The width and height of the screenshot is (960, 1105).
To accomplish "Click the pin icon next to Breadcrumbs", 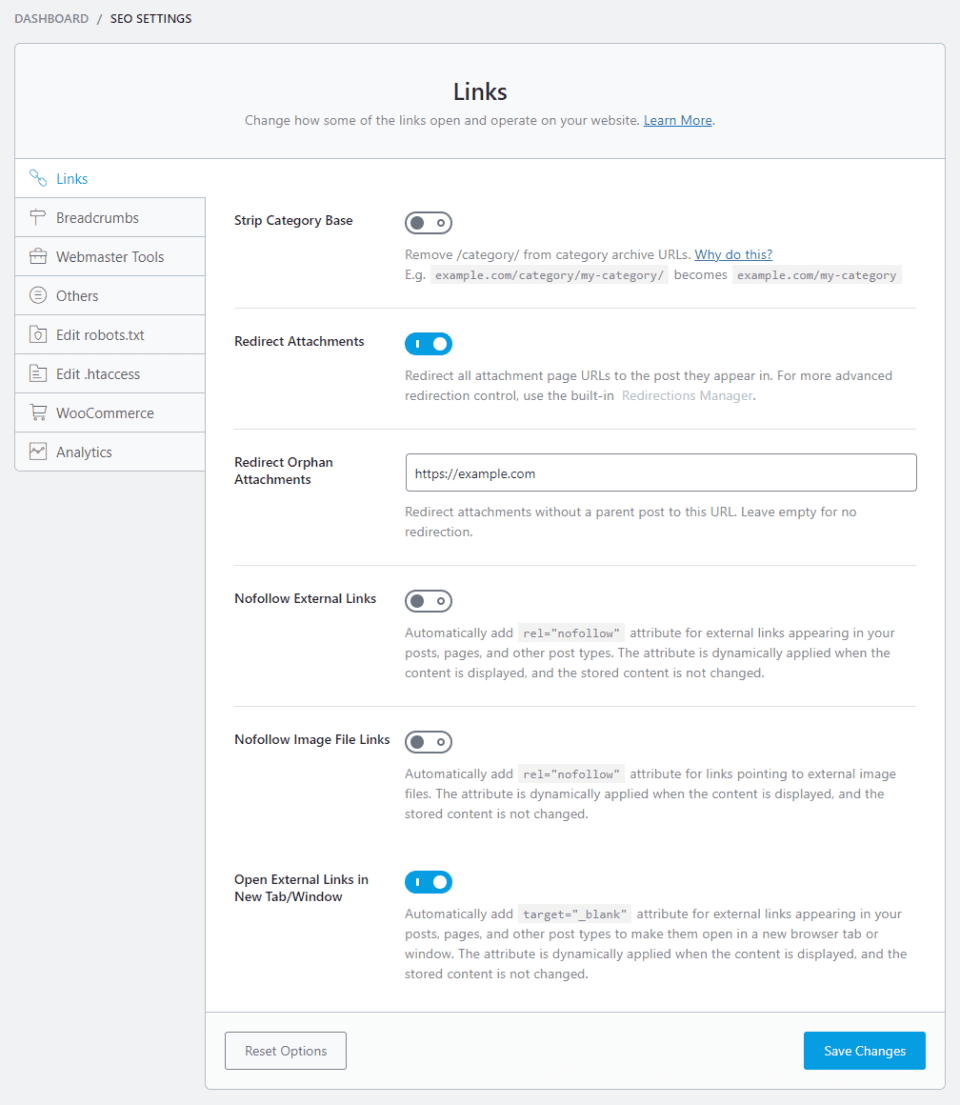I will 37,217.
